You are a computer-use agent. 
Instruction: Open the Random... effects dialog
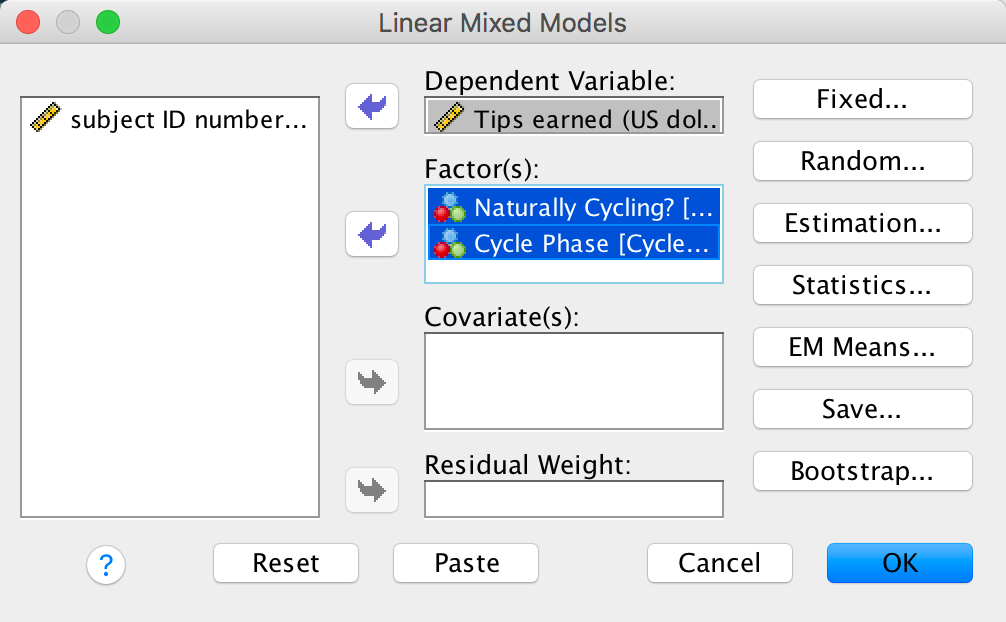(862, 161)
